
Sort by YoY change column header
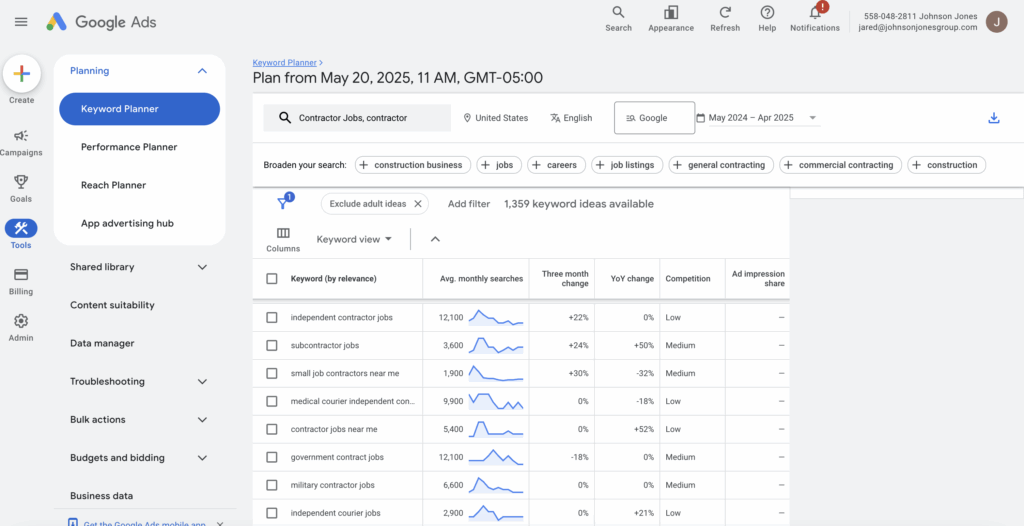tap(632, 279)
